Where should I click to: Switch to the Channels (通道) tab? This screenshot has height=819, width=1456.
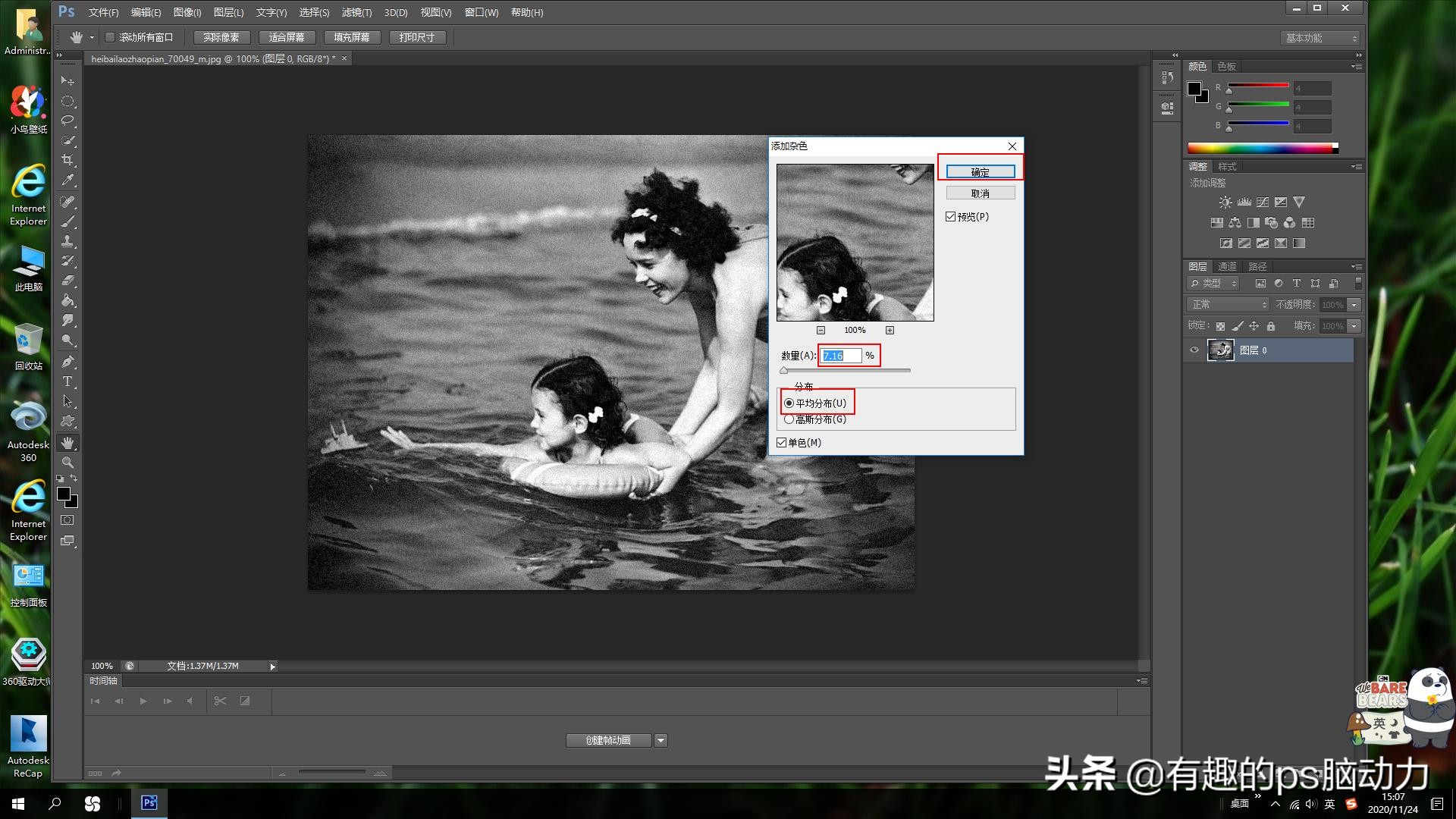[x=1227, y=267]
